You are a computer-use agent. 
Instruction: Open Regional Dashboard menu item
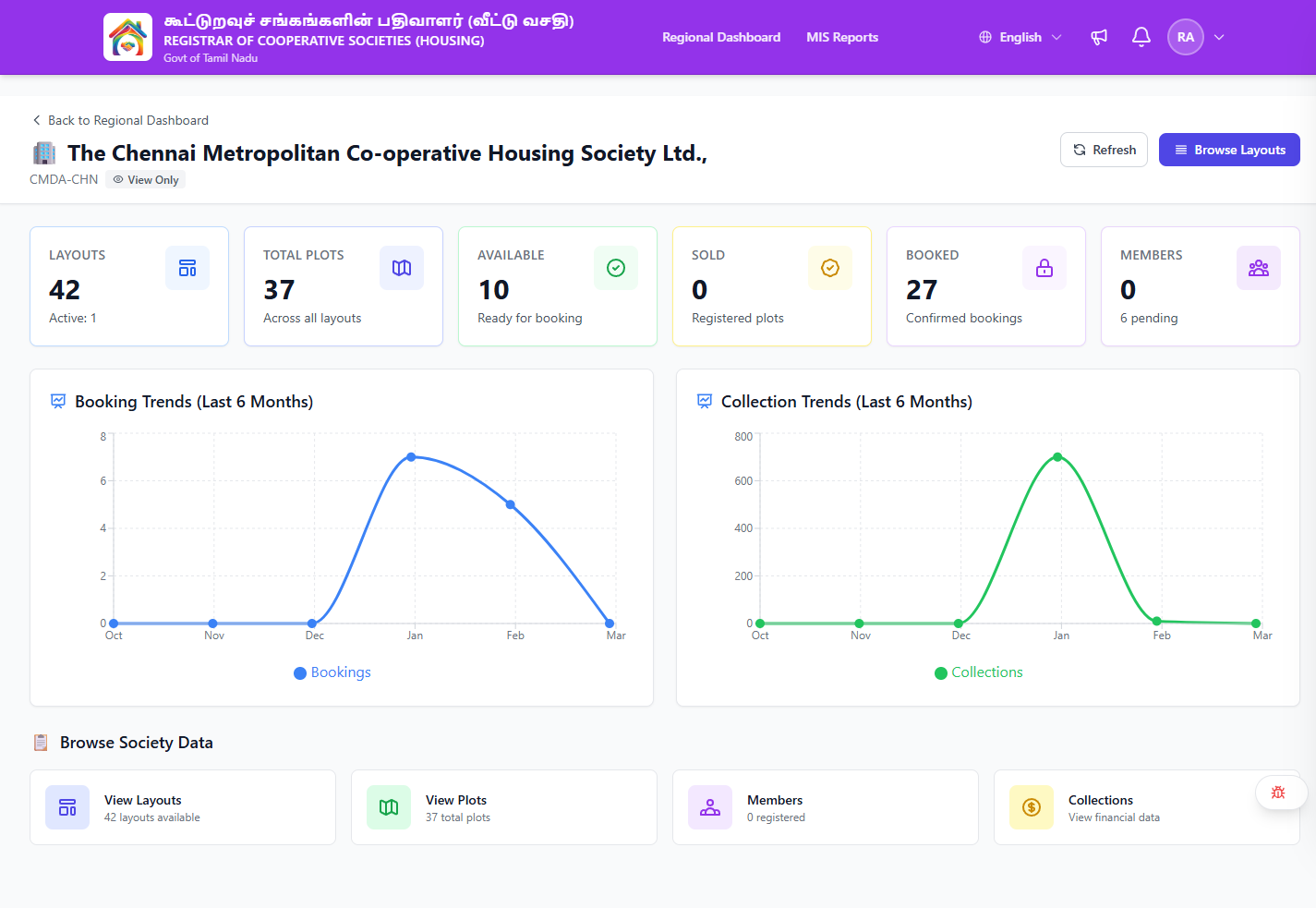(721, 37)
